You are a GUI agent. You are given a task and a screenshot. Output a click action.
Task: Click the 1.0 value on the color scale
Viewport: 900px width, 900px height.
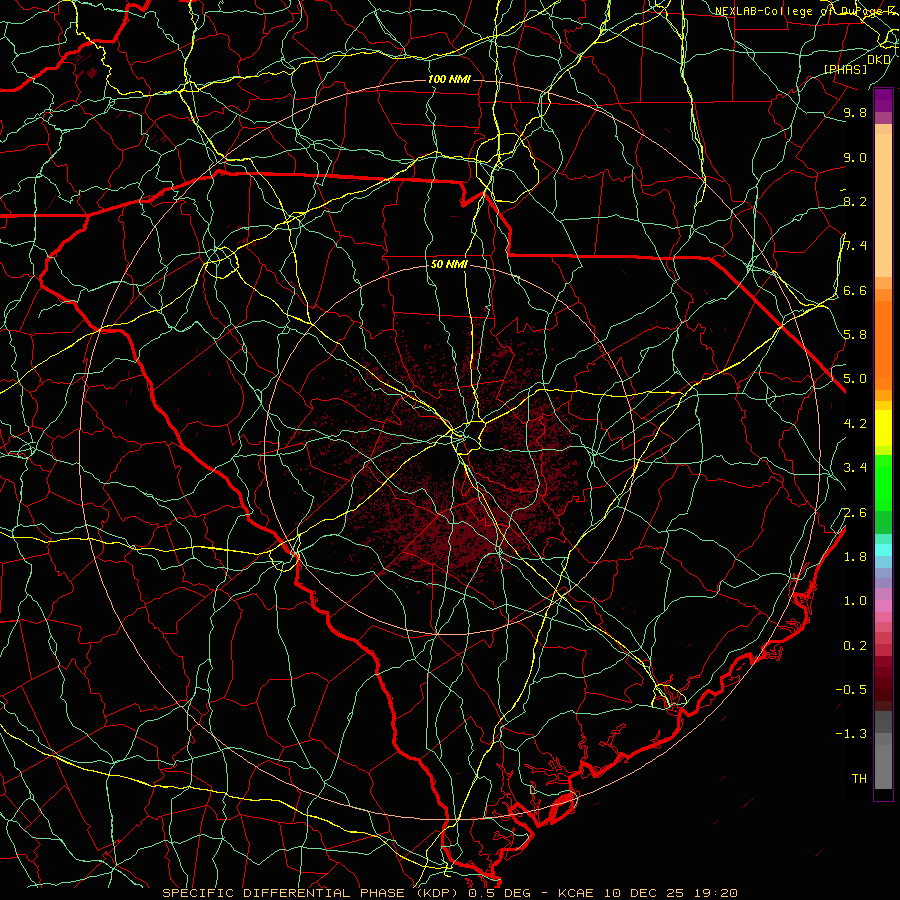click(855, 601)
